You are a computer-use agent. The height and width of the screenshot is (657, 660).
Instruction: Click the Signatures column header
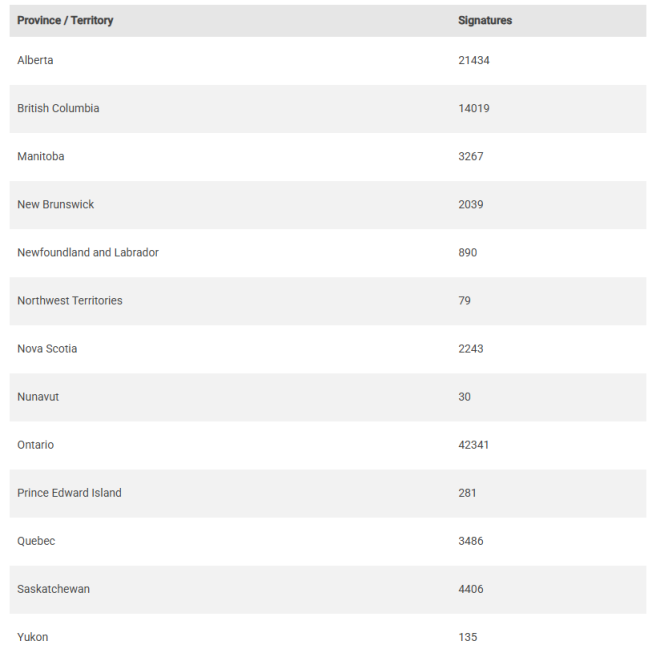pos(485,20)
